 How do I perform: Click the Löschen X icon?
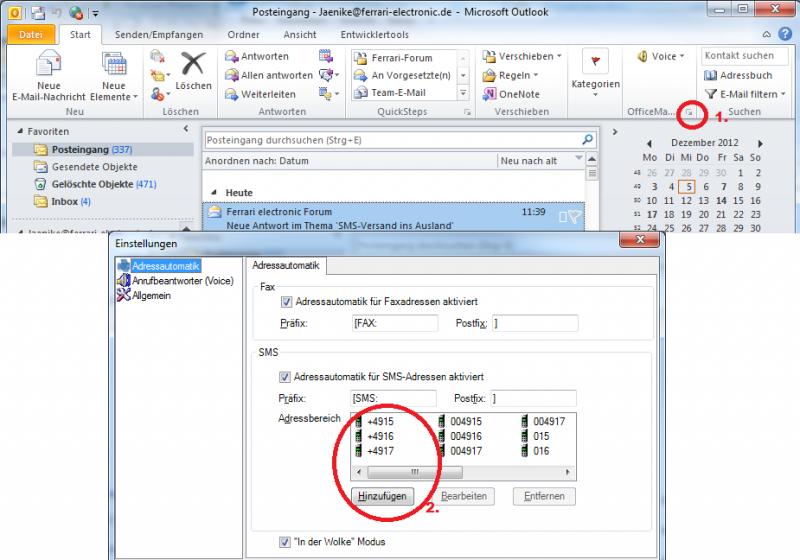tap(193, 64)
